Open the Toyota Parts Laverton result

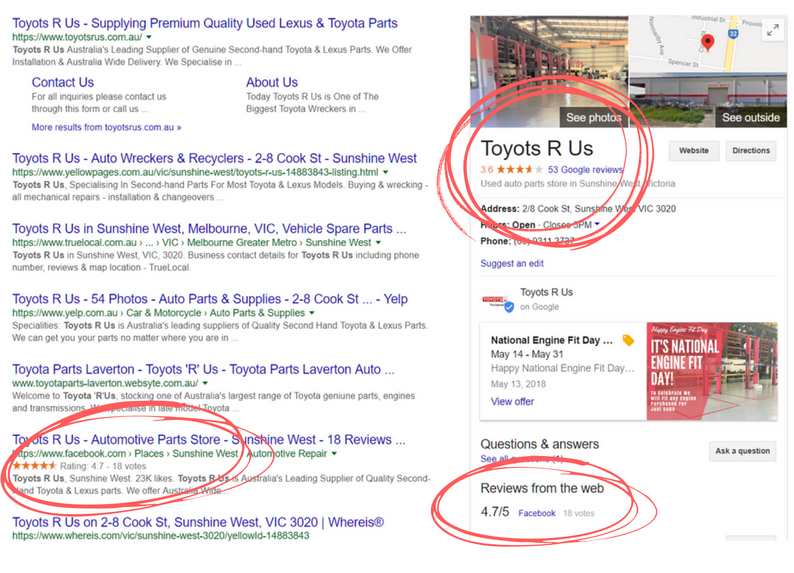(x=203, y=369)
